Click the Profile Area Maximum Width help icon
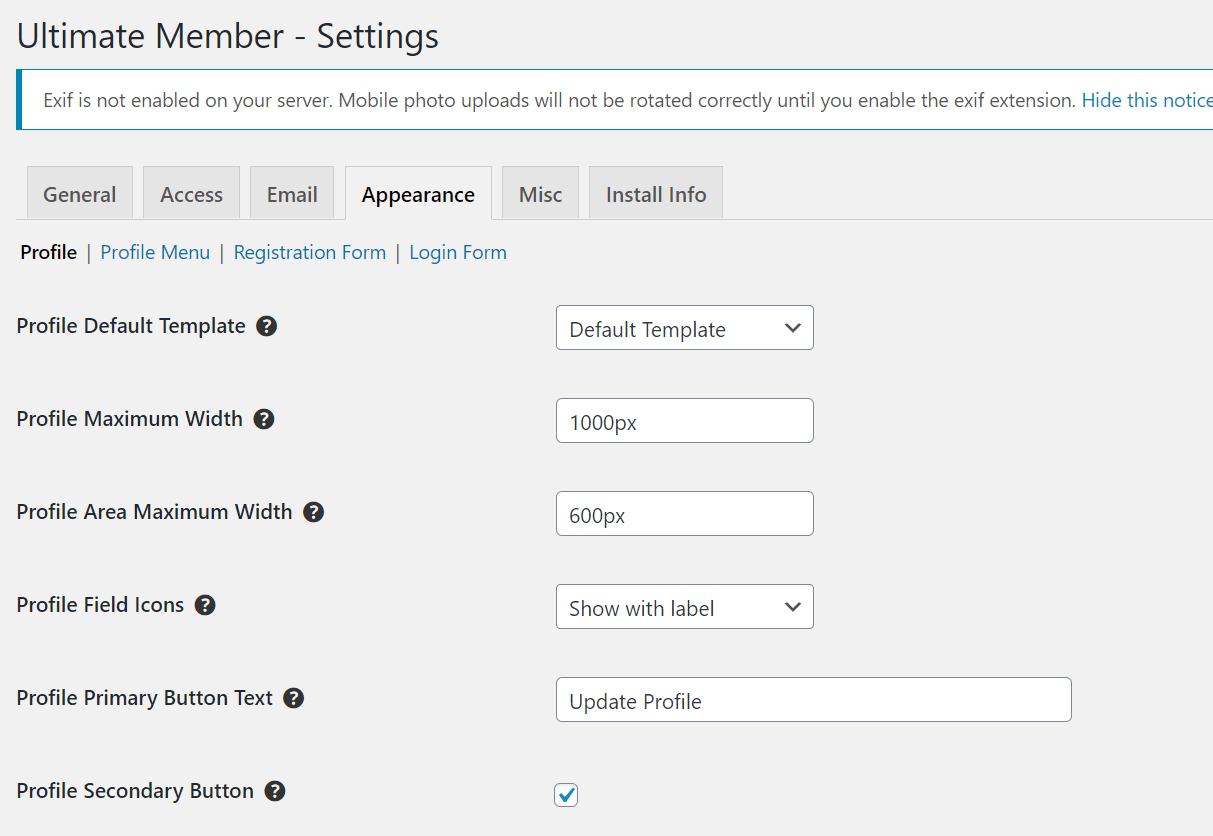 (313, 511)
